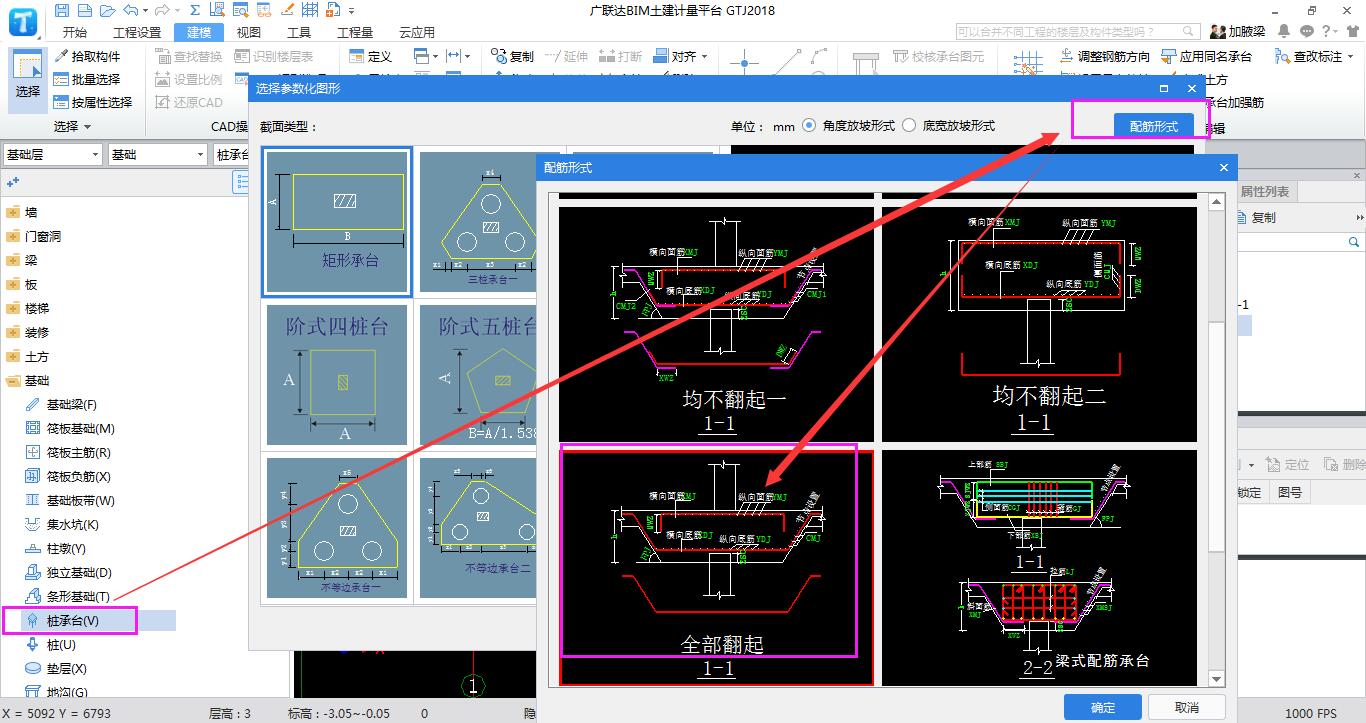Click the 调整钢筋方向 tool
1366x723 pixels.
point(1105,56)
